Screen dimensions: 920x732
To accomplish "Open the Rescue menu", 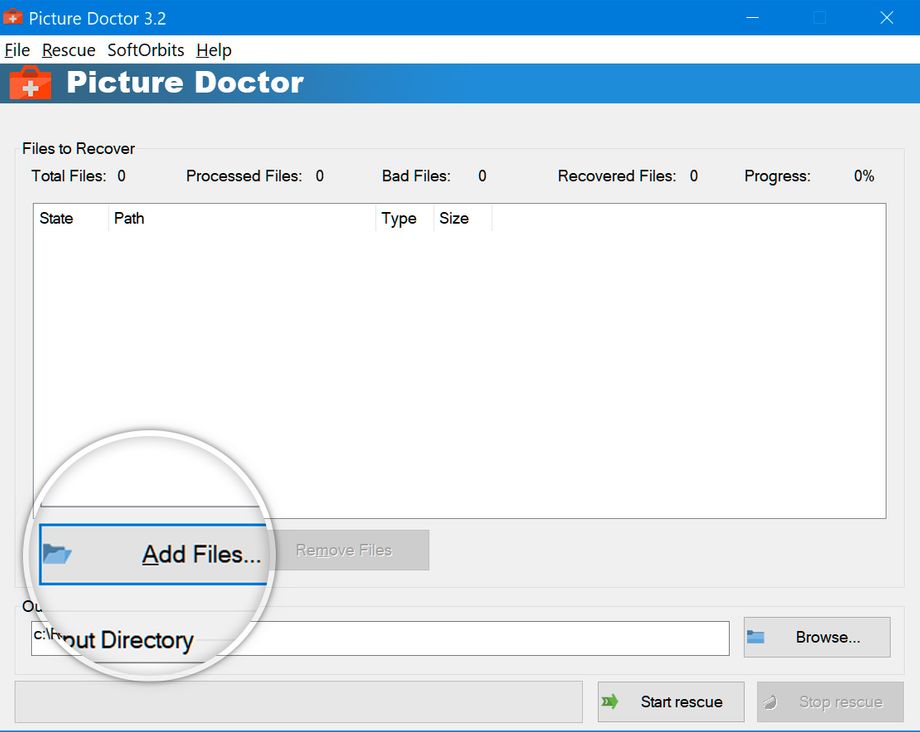I will click(69, 50).
